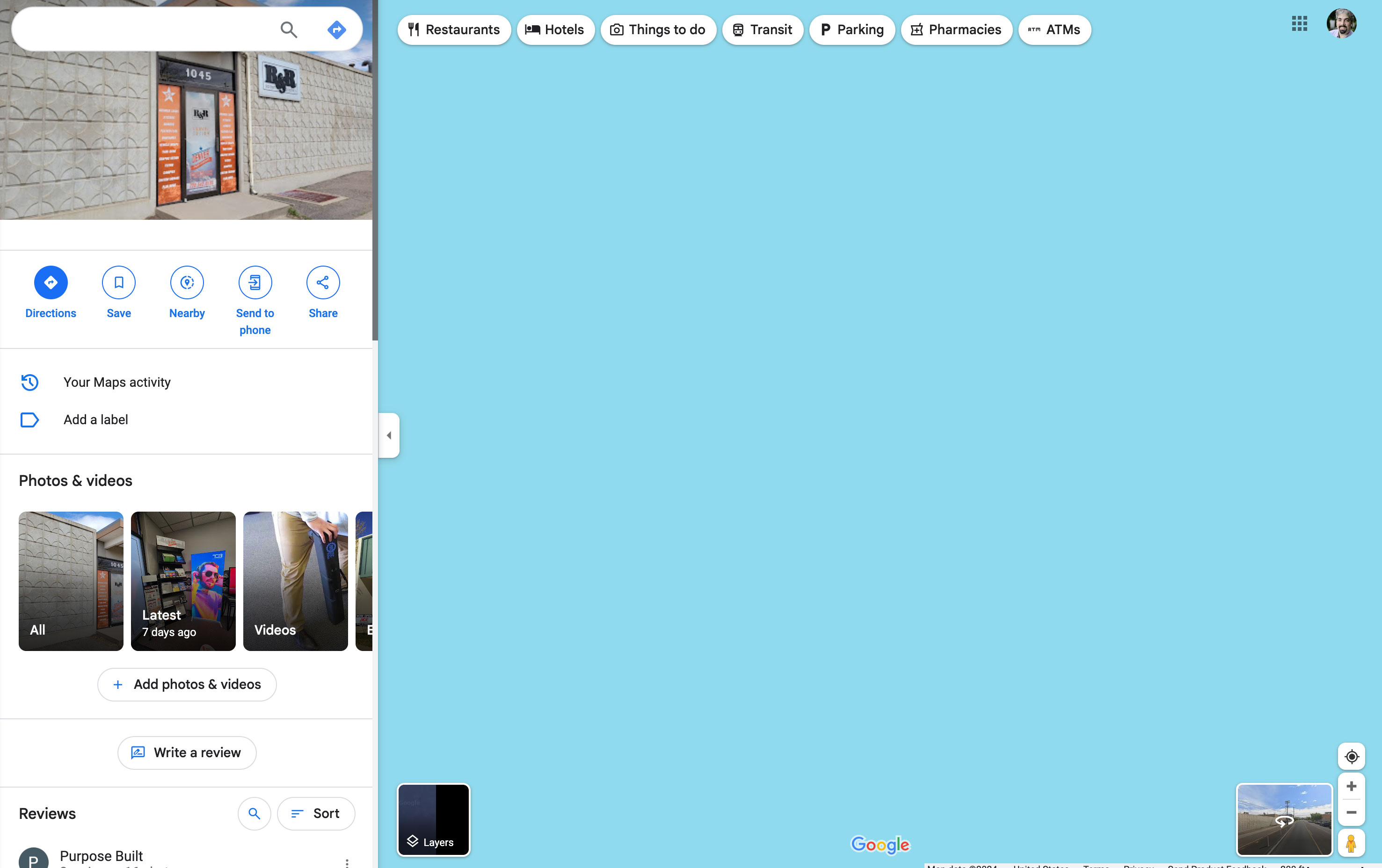Filter map by Parking
The width and height of the screenshot is (1382, 868).
(x=852, y=30)
